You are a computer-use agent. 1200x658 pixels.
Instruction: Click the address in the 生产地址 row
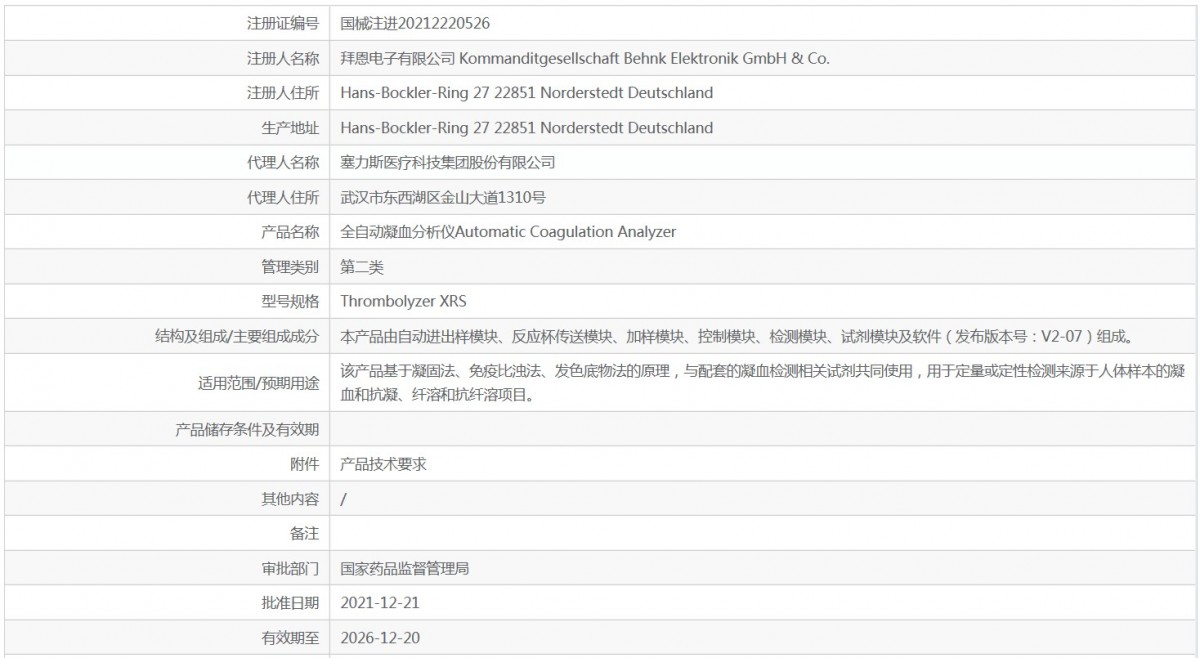[527, 128]
